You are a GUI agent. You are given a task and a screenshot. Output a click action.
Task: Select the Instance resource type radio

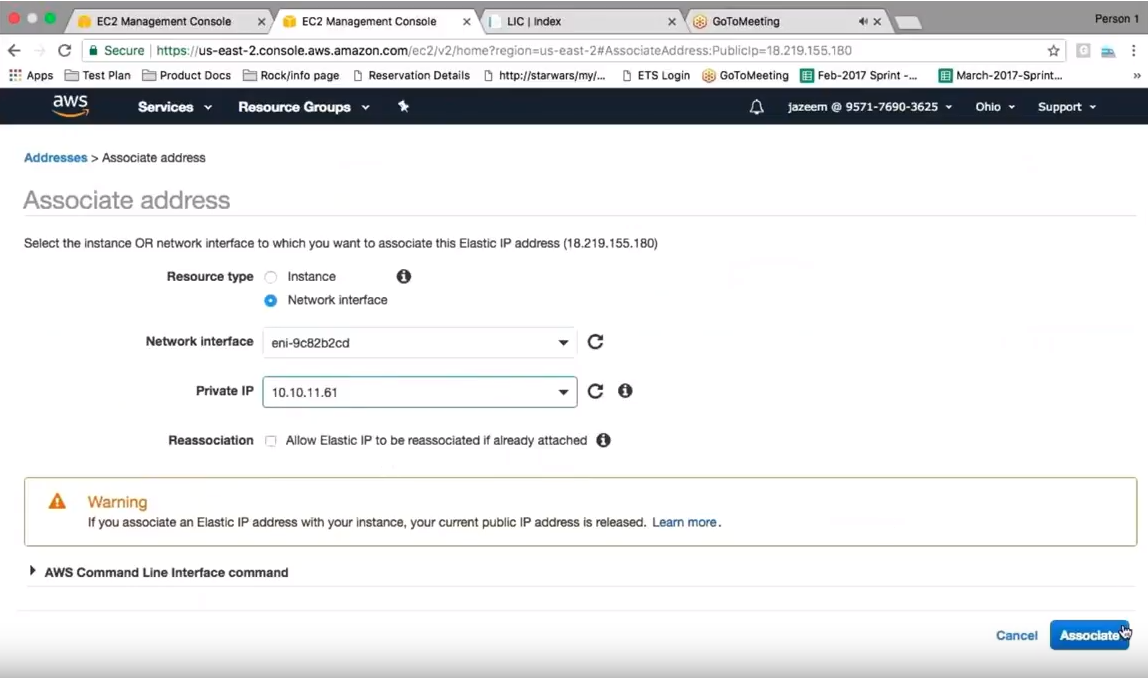pos(271,277)
